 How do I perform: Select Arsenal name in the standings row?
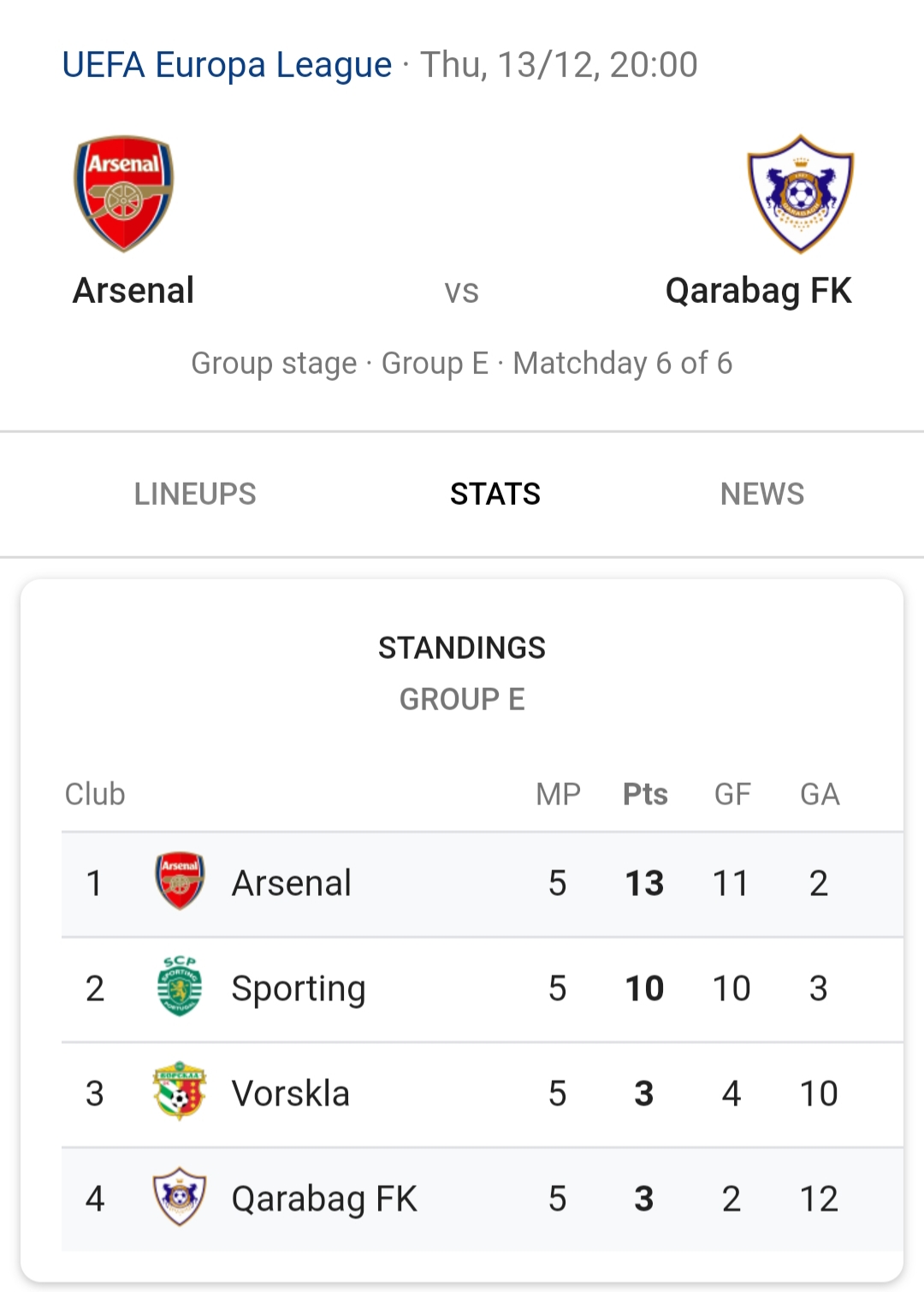[x=292, y=883]
